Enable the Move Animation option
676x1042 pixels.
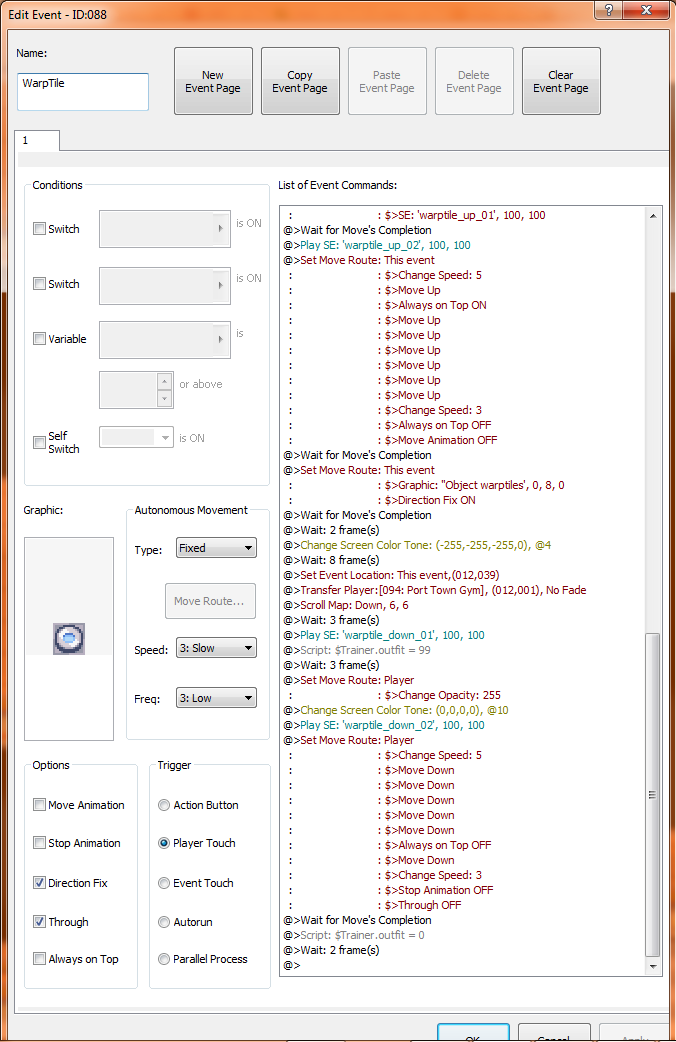(40, 805)
